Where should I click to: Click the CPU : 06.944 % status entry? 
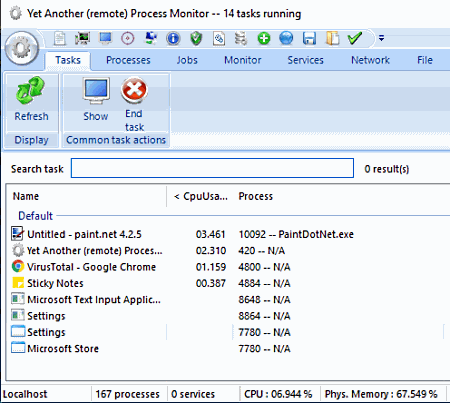click(x=278, y=394)
